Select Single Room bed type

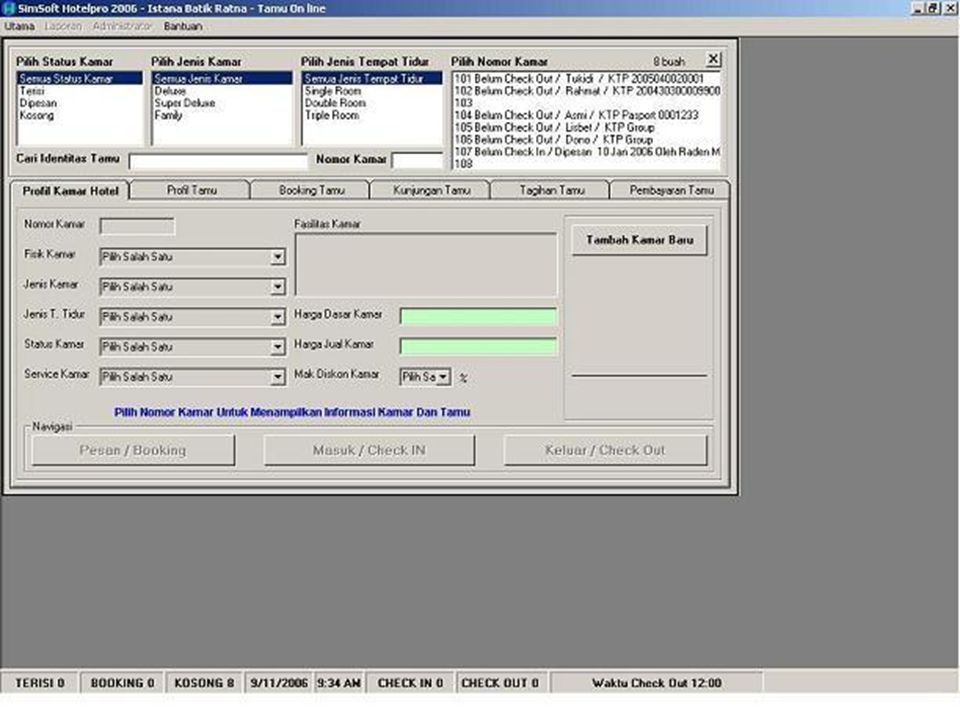pyautogui.click(x=372, y=91)
